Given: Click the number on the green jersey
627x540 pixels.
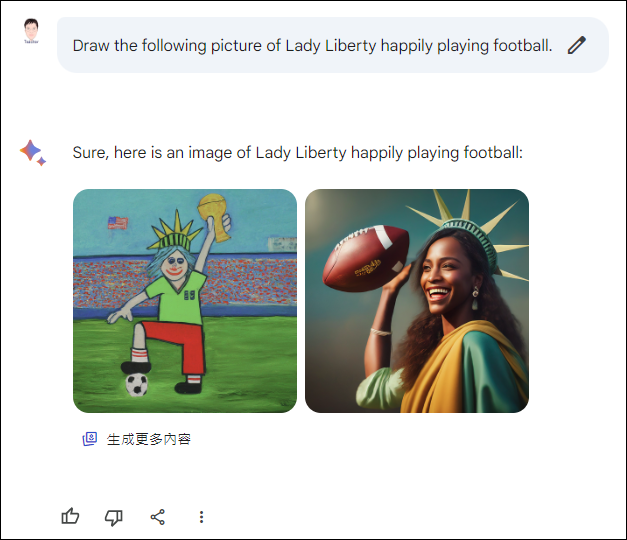Looking at the screenshot, I should coord(190,295).
